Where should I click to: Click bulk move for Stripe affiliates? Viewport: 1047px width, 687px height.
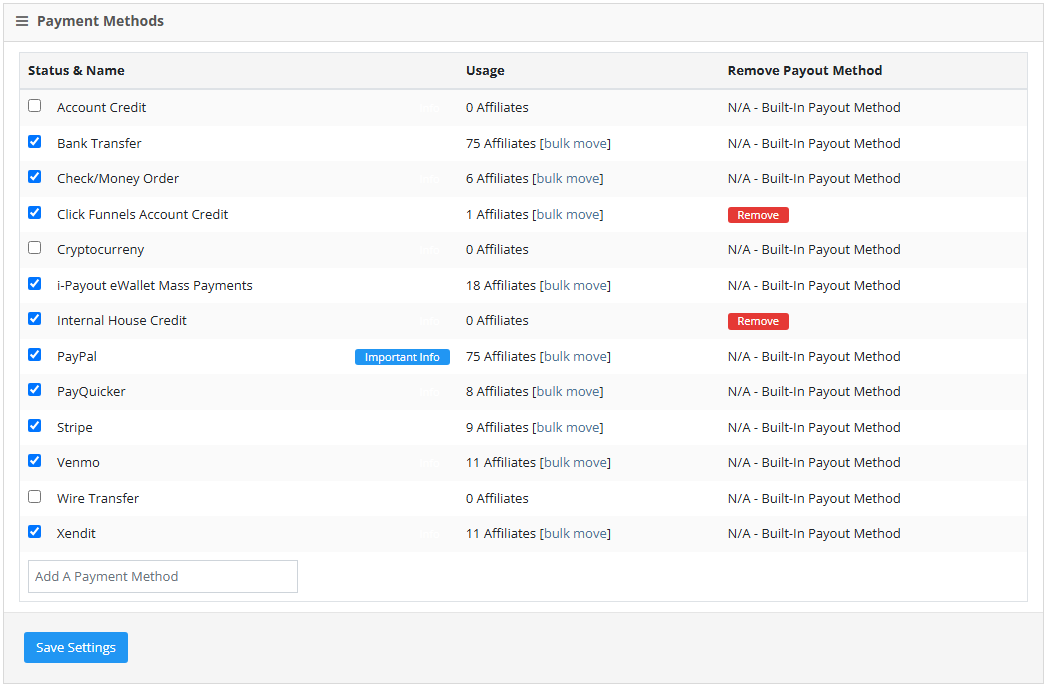coord(567,428)
